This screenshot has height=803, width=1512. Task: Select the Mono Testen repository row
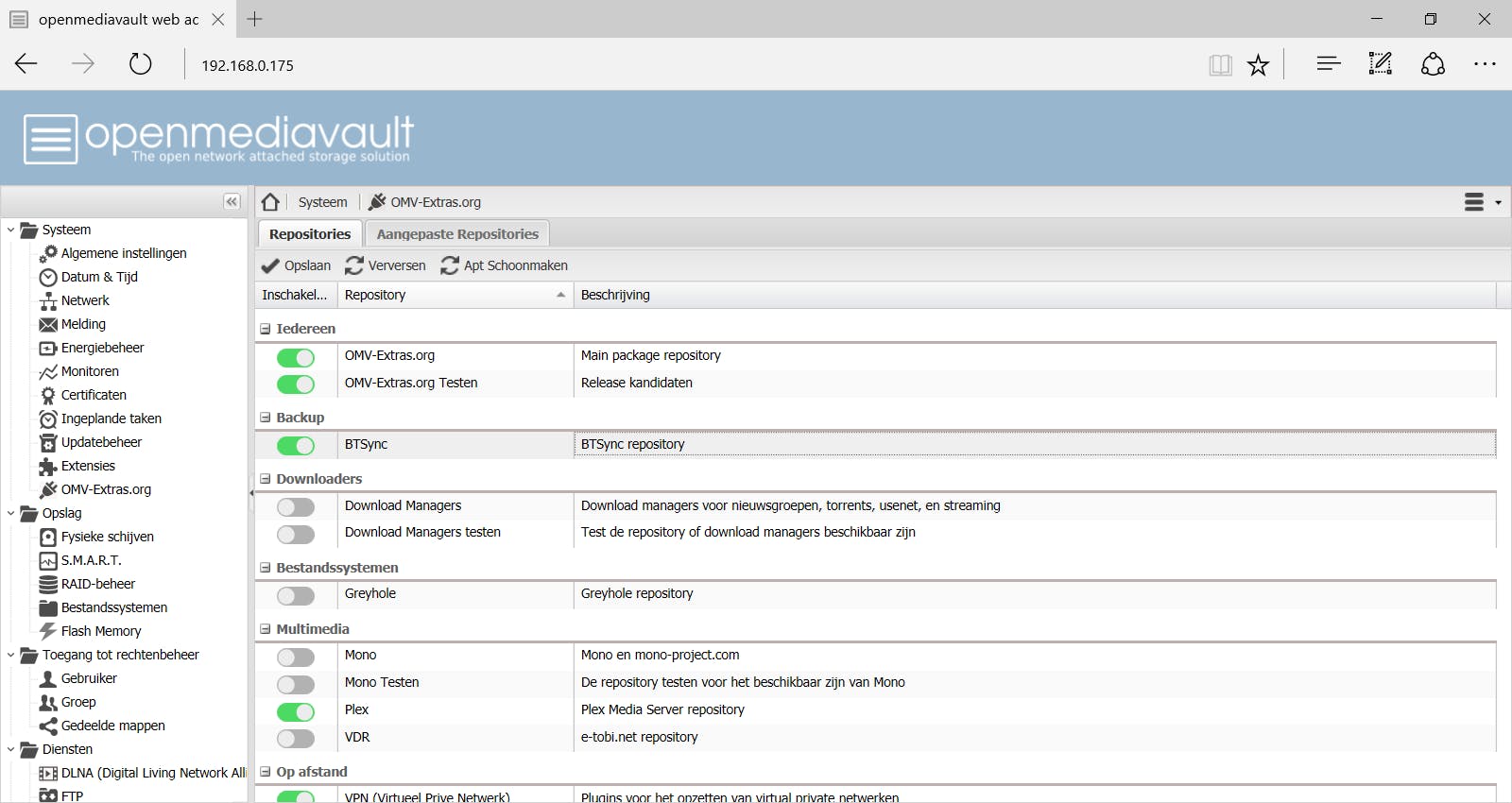[875, 682]
